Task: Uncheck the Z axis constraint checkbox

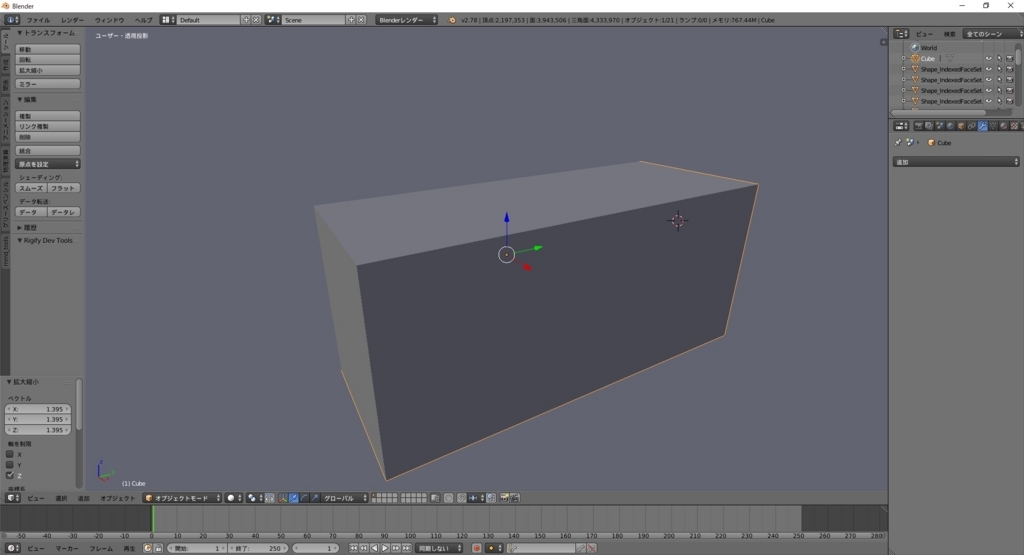Action: point(10,475)
